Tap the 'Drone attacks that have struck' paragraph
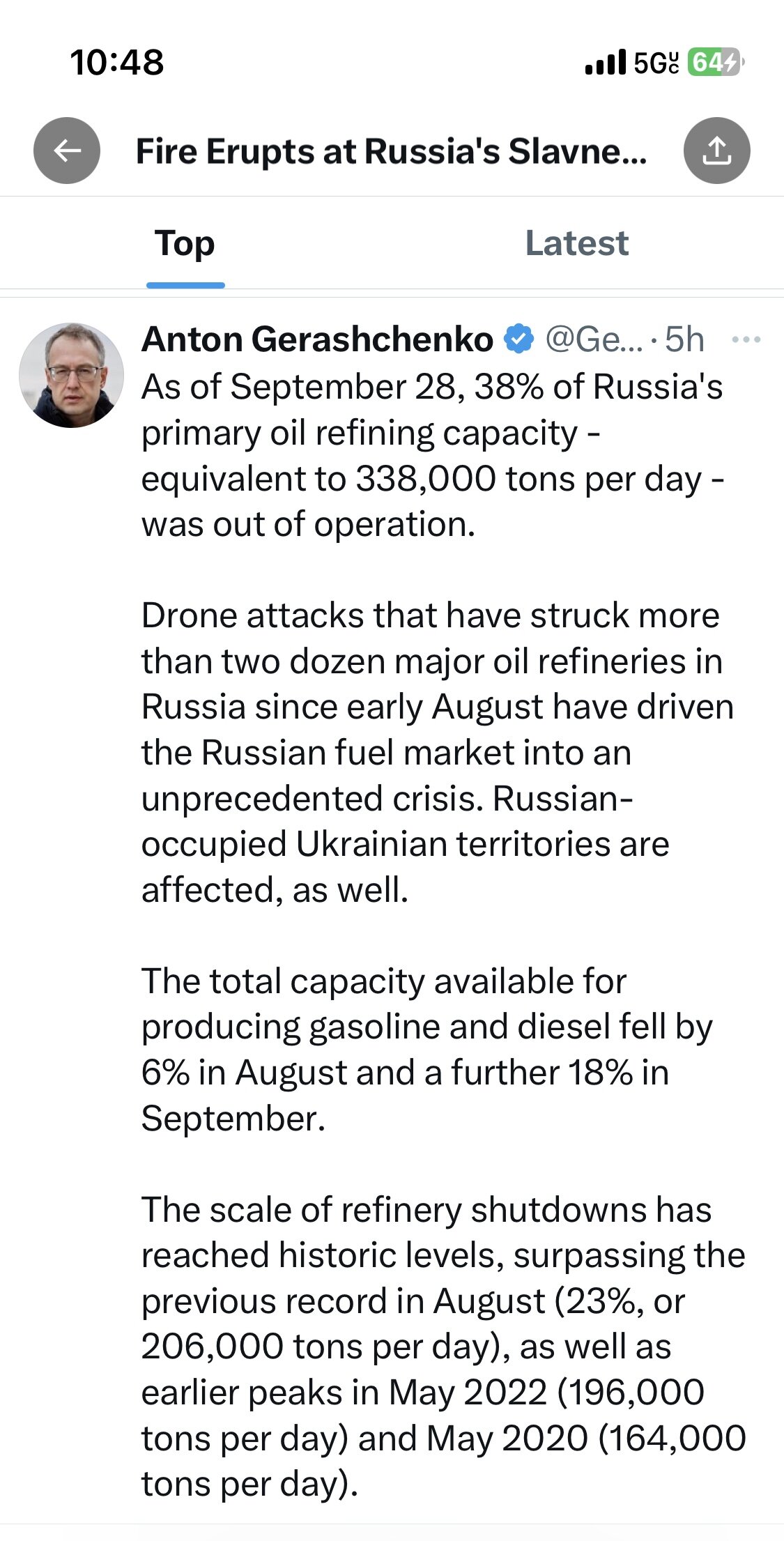Screen dimensions: 784x1541 [x=432, y=752]
